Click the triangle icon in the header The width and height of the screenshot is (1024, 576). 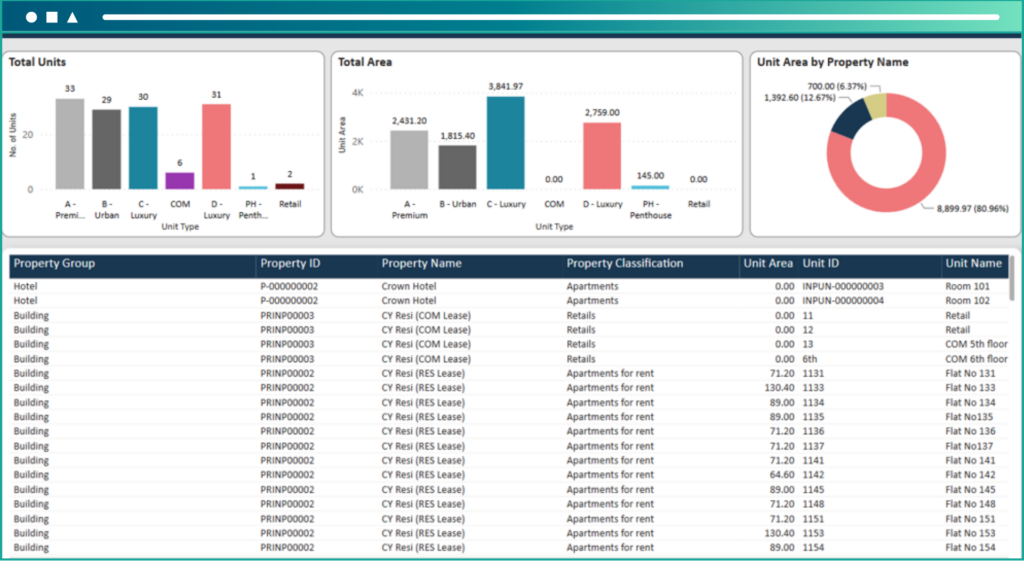[72, 18]
